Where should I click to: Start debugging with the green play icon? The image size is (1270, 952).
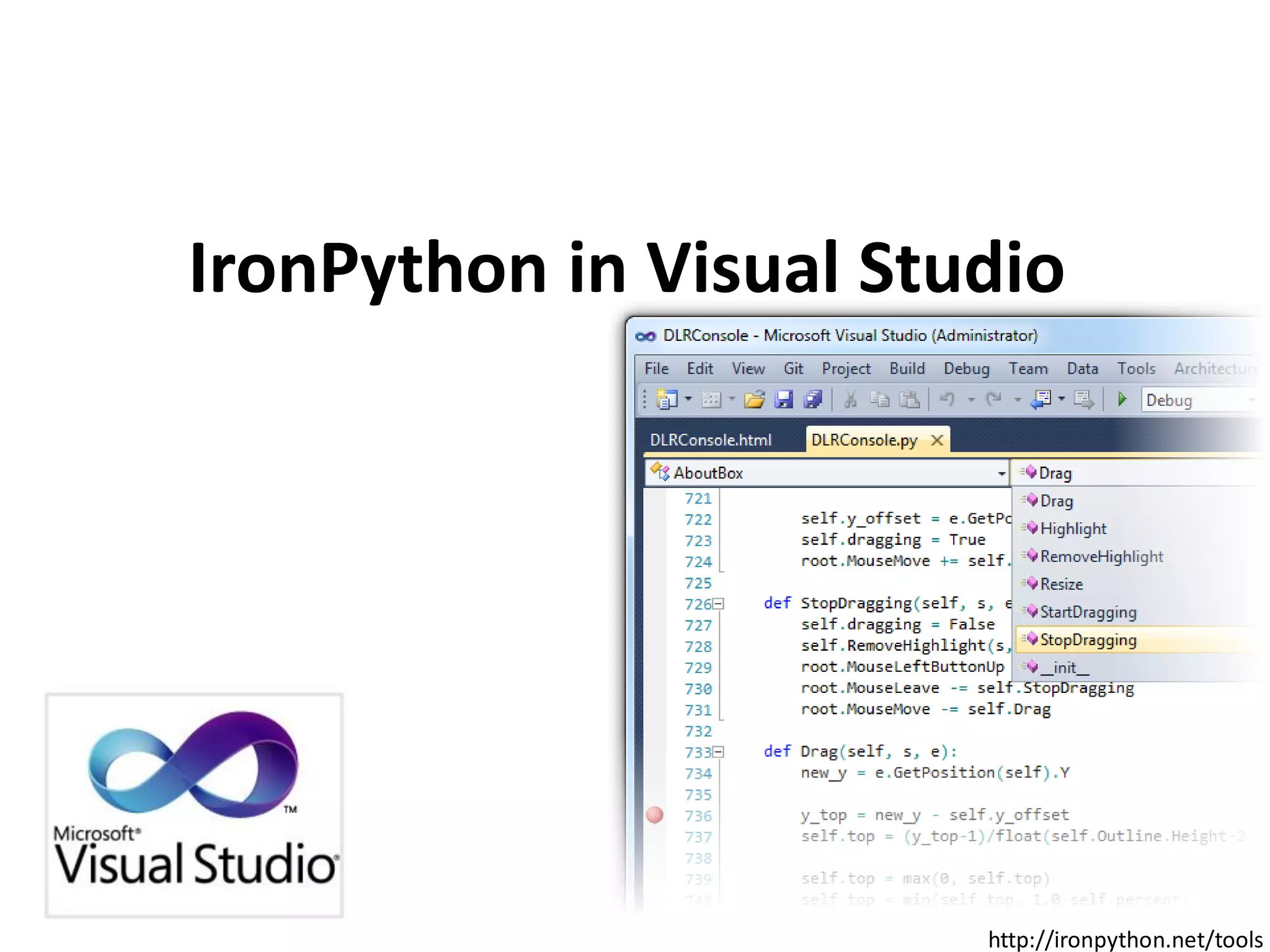tap(1122, 399)
